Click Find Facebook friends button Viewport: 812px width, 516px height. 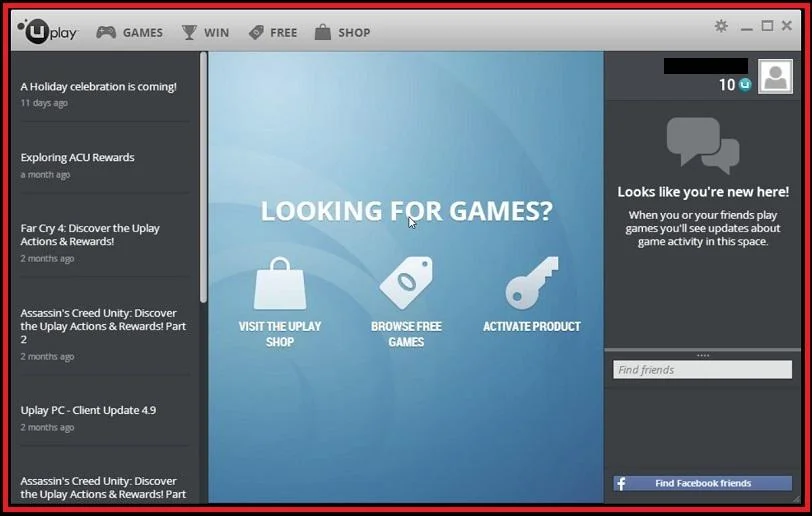pyautogui.click(x=702, y=483)
